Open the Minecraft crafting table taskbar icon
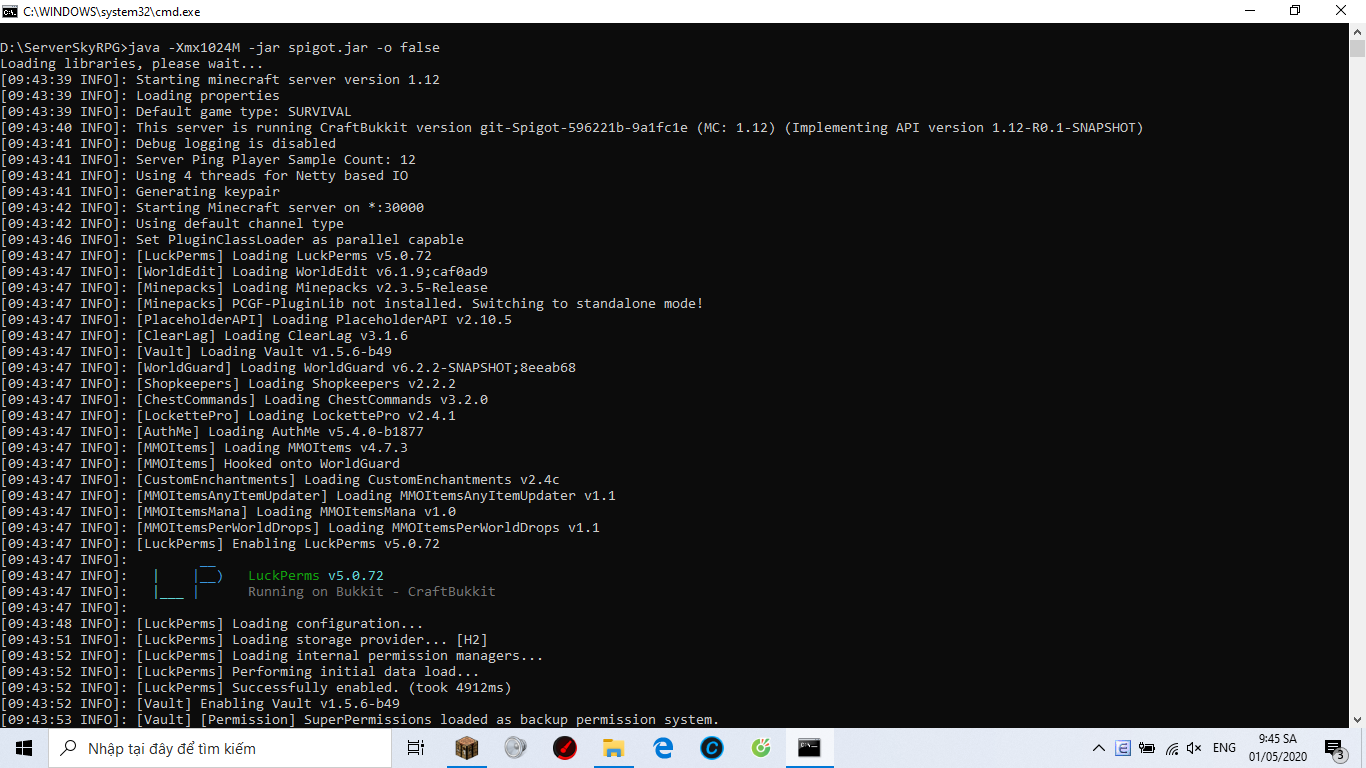The image size is (1366, 768). [x=466, y=748]
